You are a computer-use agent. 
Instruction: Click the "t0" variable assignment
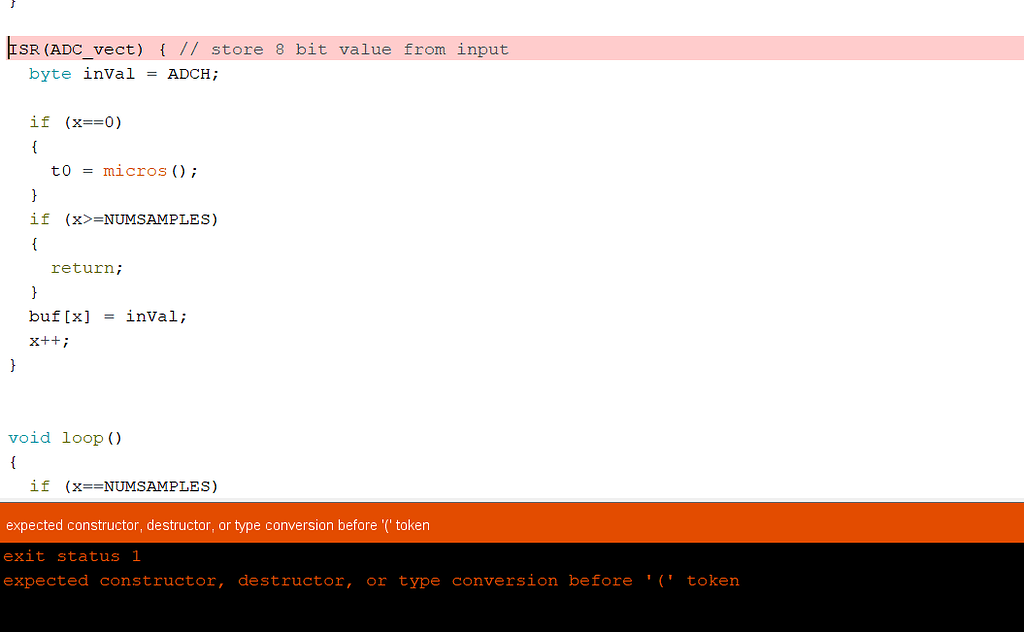(x=61, y=171)
